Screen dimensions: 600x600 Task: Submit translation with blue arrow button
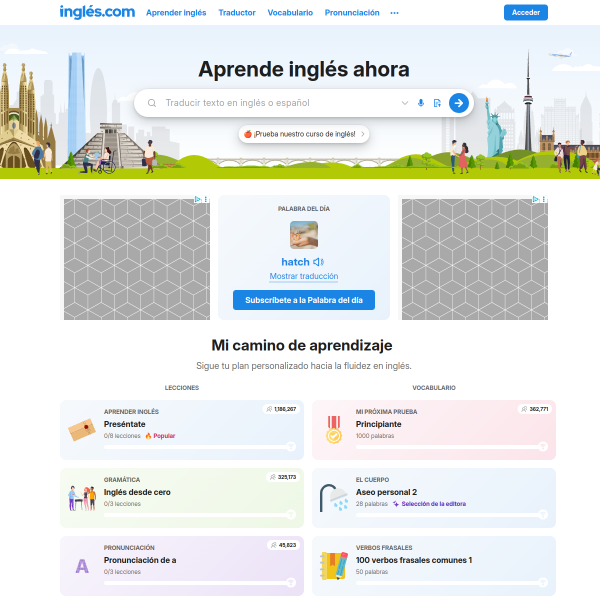click(459, 103)
